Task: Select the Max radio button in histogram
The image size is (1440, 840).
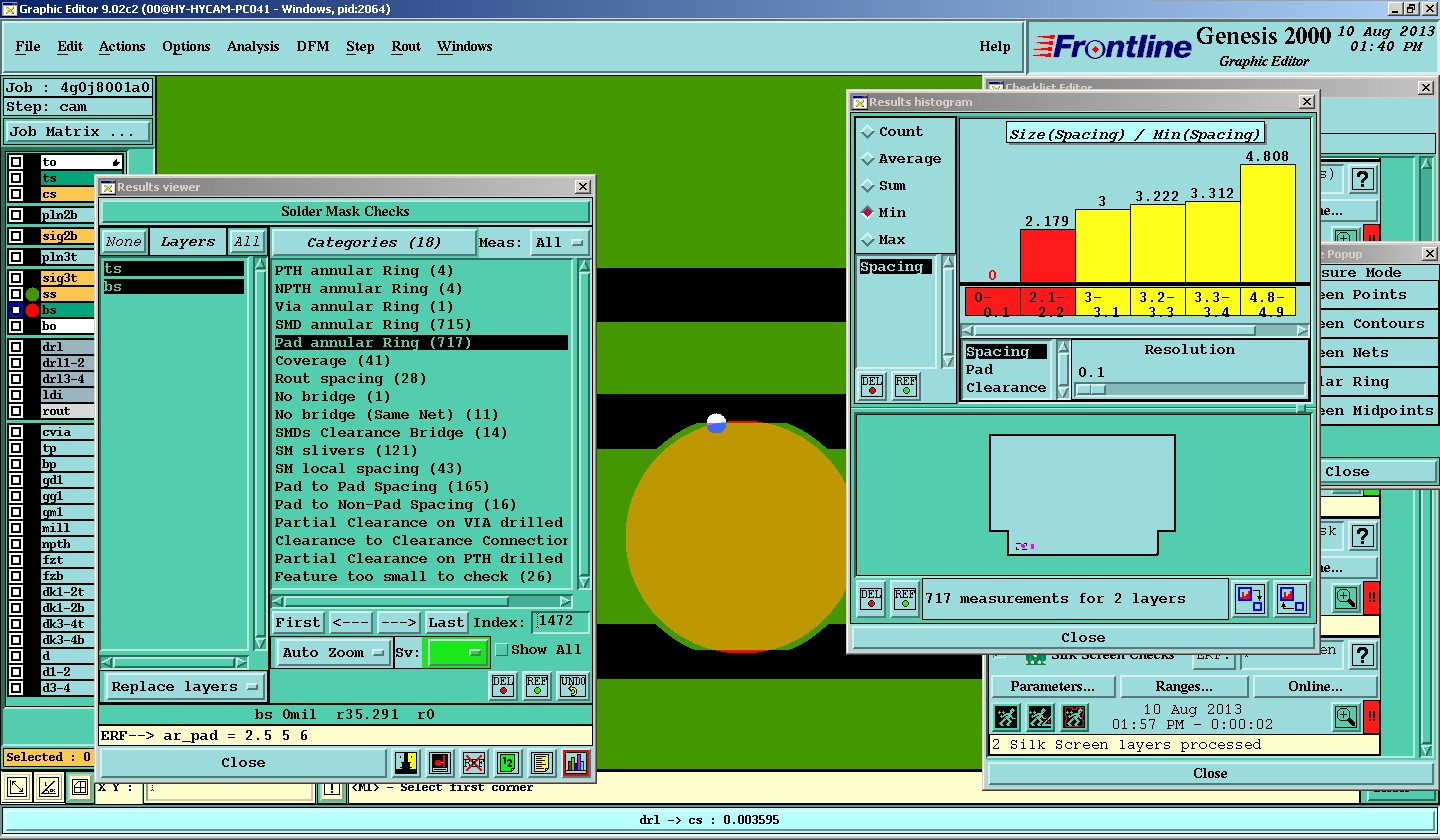Action: coord(867,240)
